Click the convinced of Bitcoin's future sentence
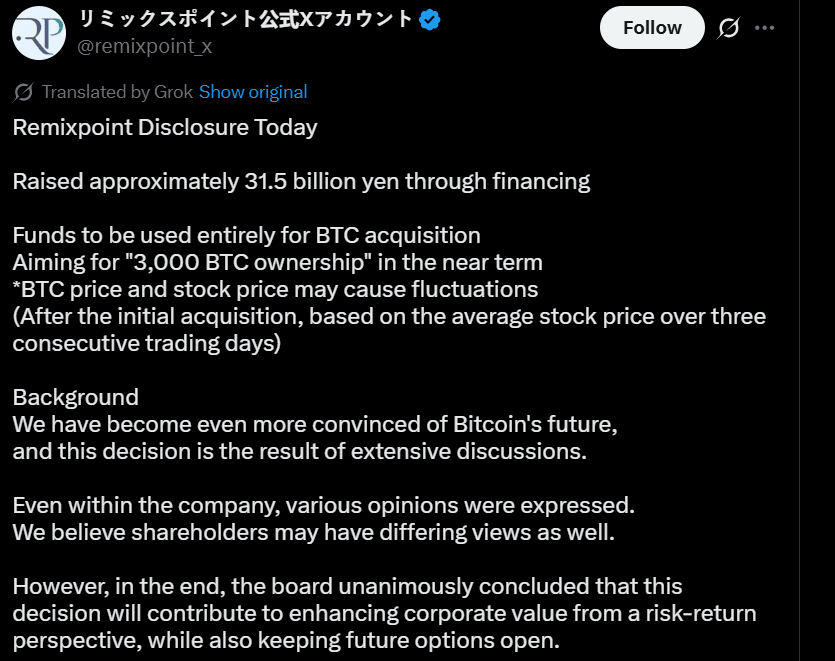 315,425
